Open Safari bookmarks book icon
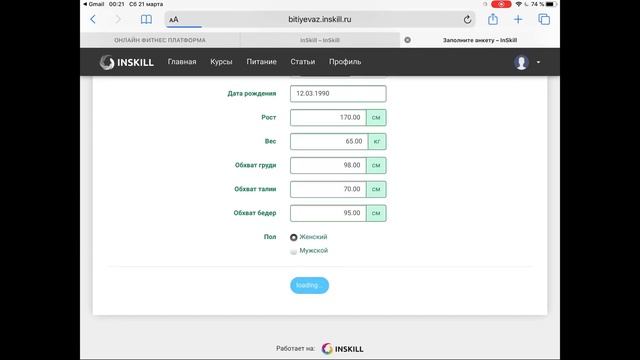The width and height of the screenshot is (640, 360). click(146, 19)
